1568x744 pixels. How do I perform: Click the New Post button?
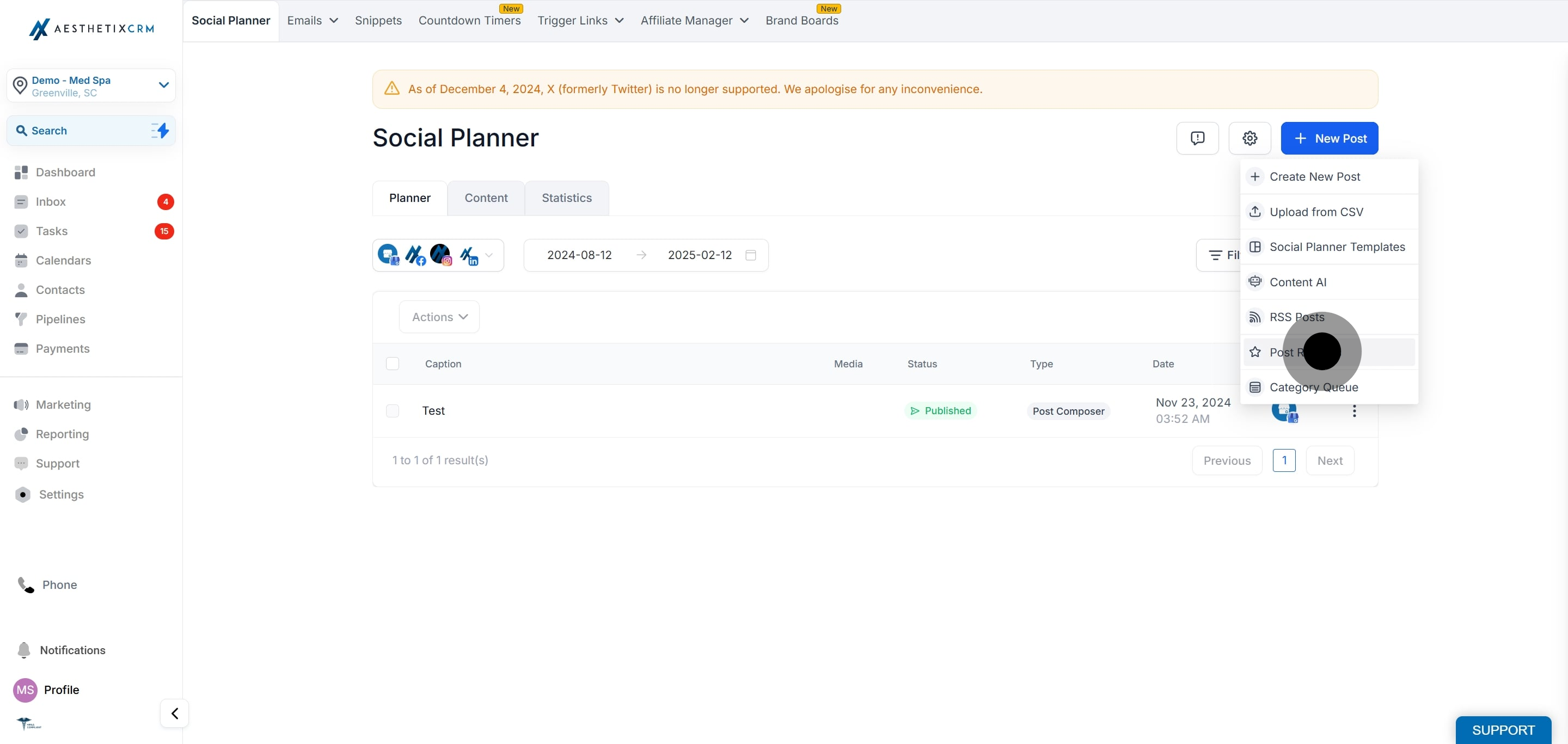click(1330, 138)
